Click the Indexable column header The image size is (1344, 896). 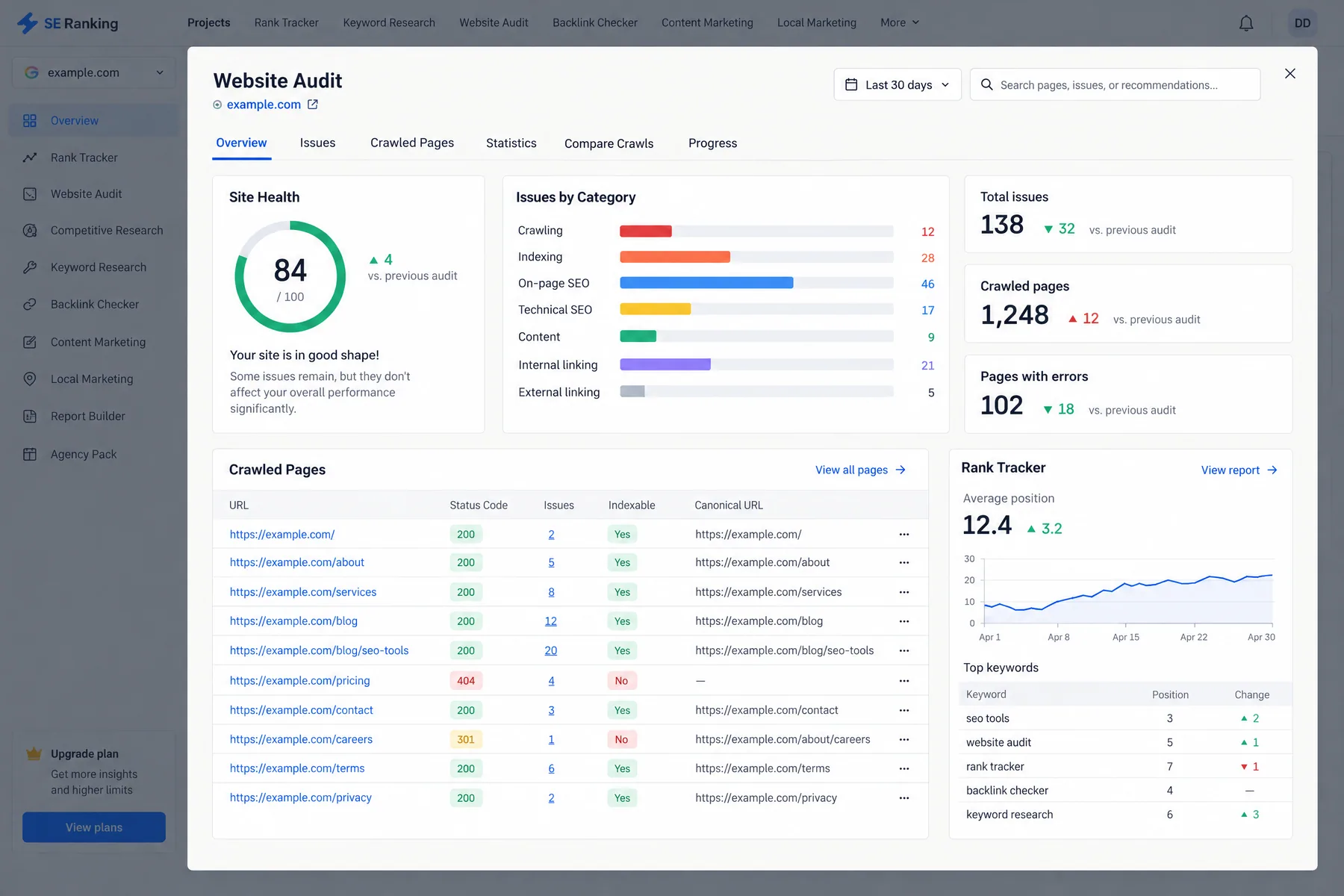coord(632,505)
